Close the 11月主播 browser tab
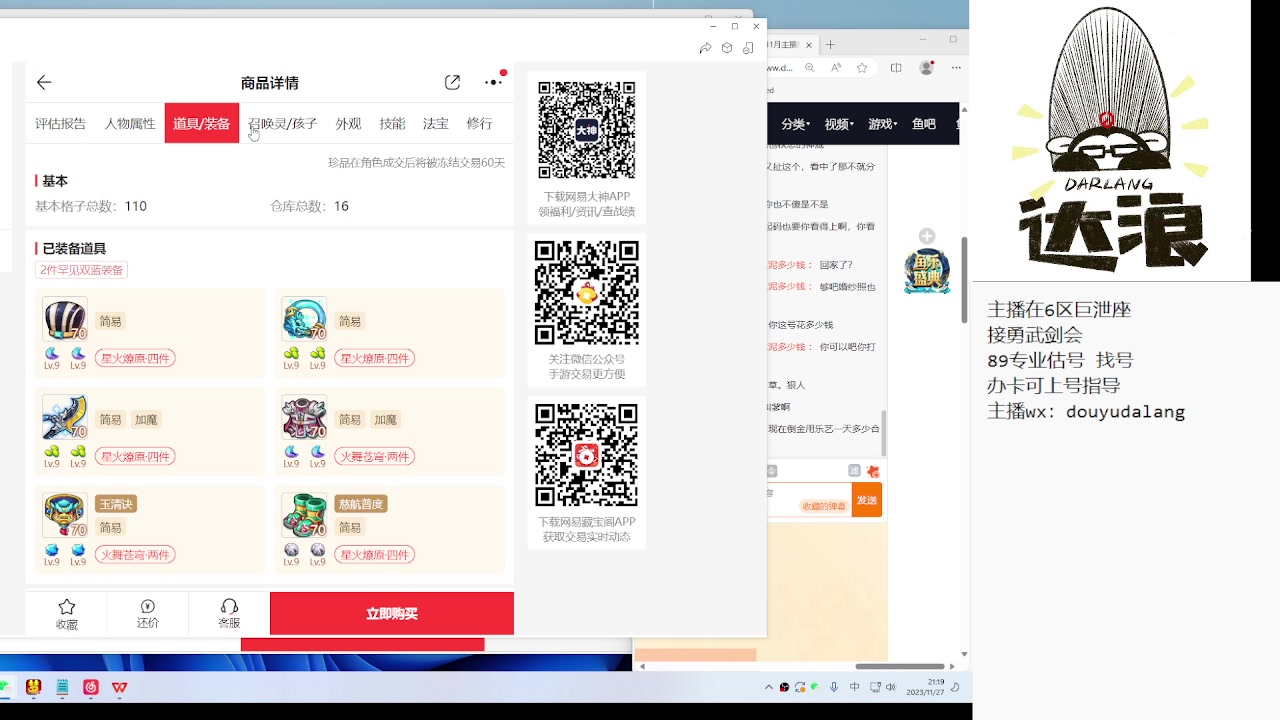This screenshot has width=1280, height=720. click(809, 45)
